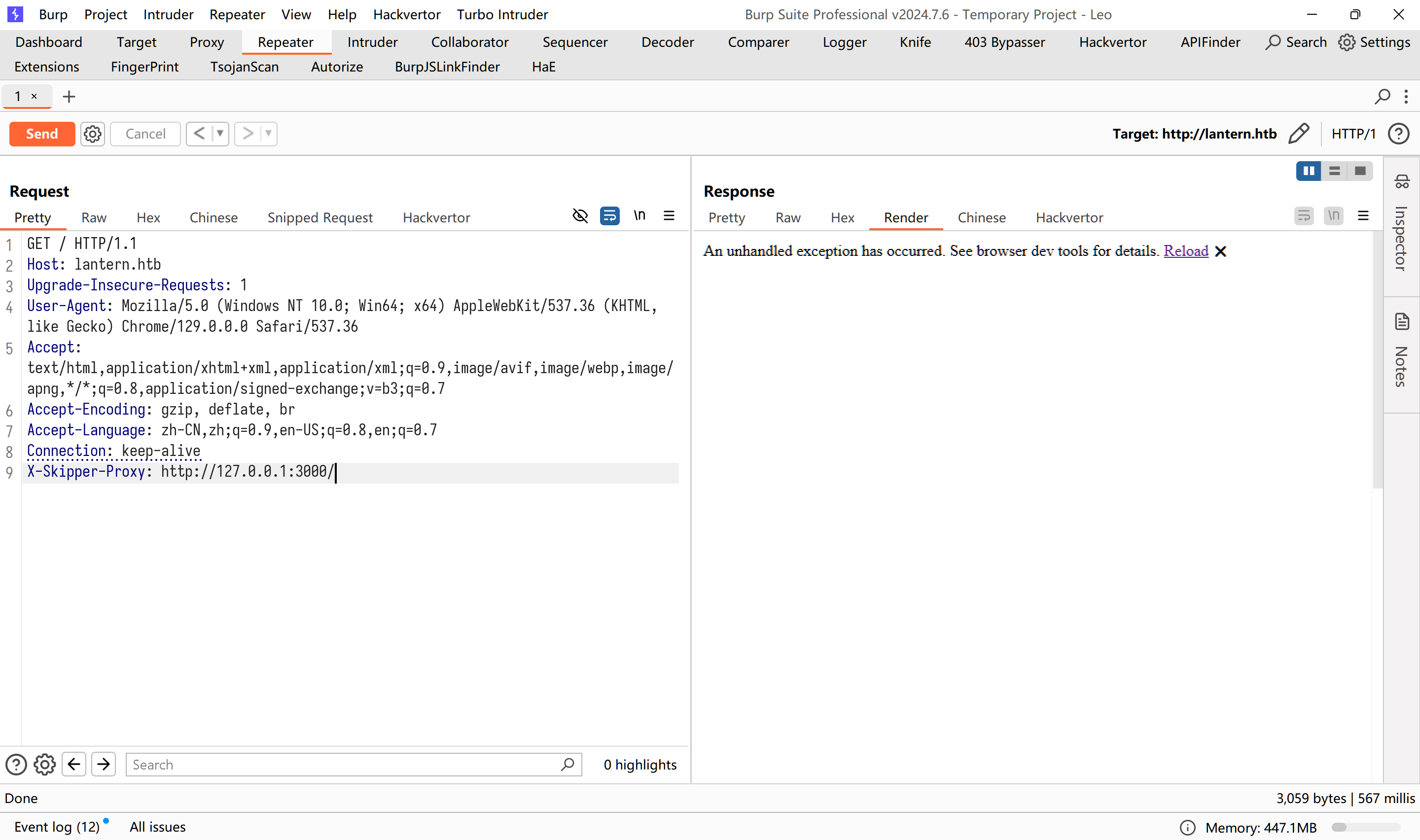Switch response view to Hex

pyautogui.click(x=842, y=218)
